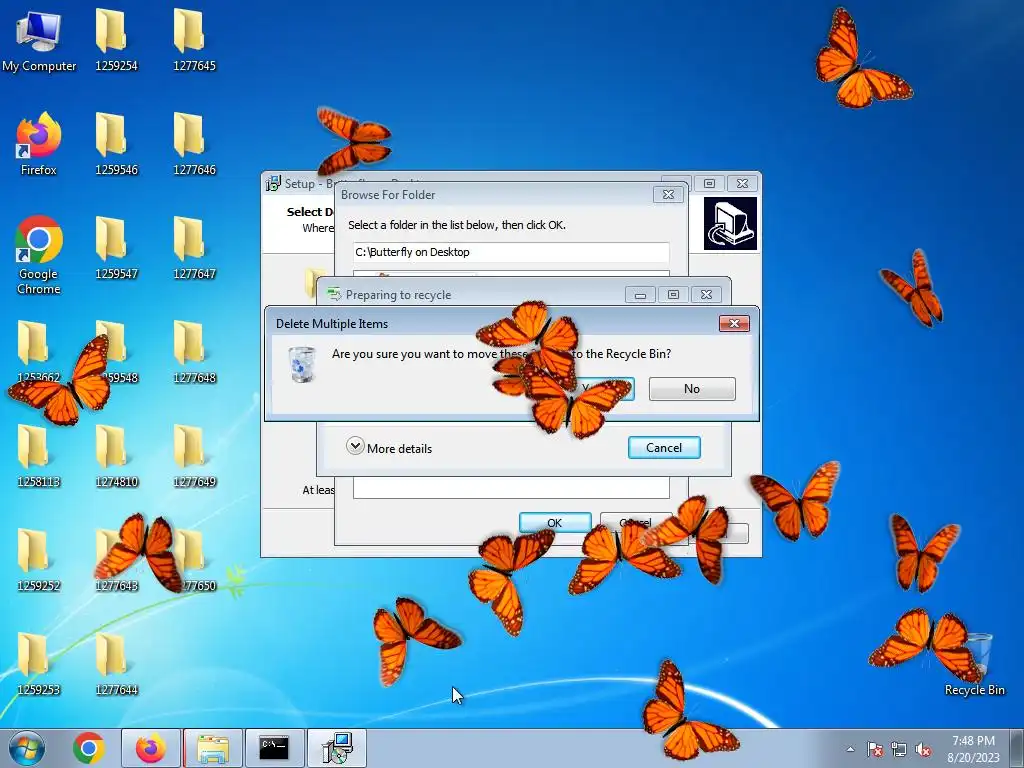Image resolution: width=1024 pixels, height=768 pixels.
Task: Select folder 1277646 on desktop
Action: (194, 144)
